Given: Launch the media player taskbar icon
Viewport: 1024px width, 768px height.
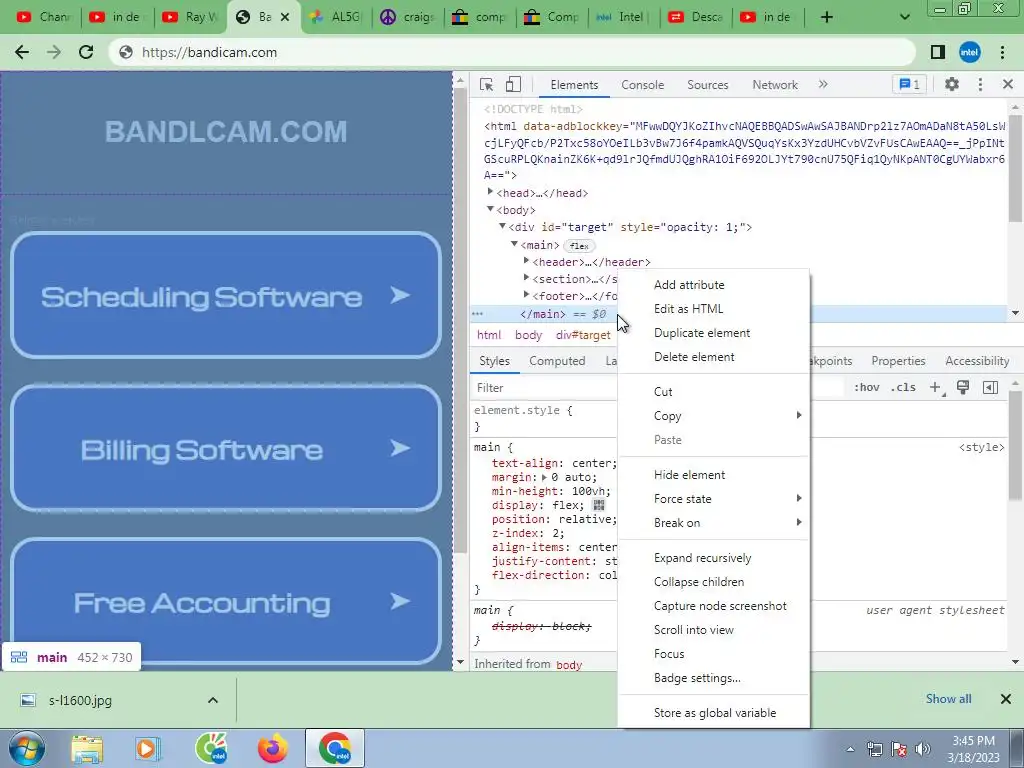Looking at the screenshot, I should point(148,748).
